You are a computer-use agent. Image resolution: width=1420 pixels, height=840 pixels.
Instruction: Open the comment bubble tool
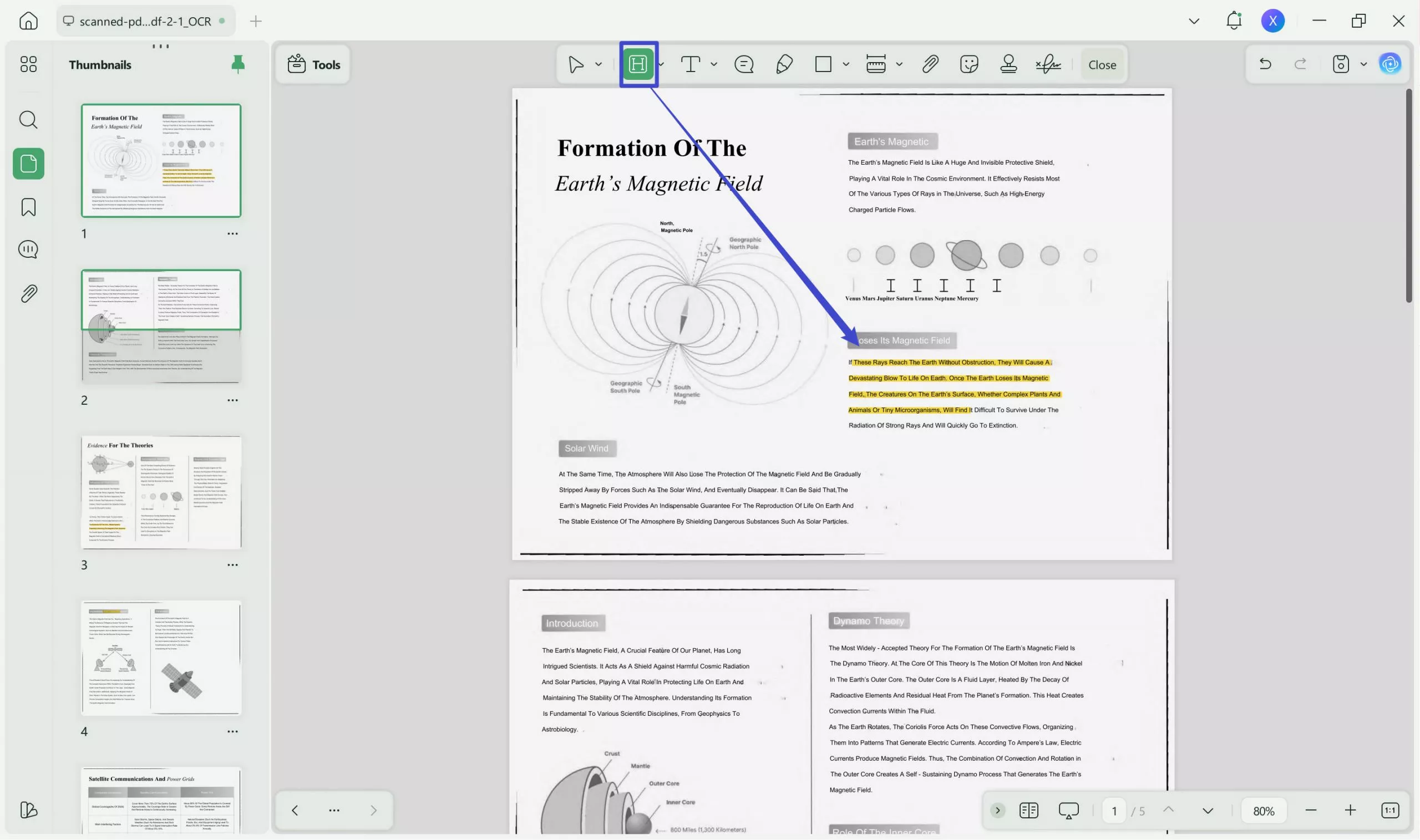[x=743, y=64]
